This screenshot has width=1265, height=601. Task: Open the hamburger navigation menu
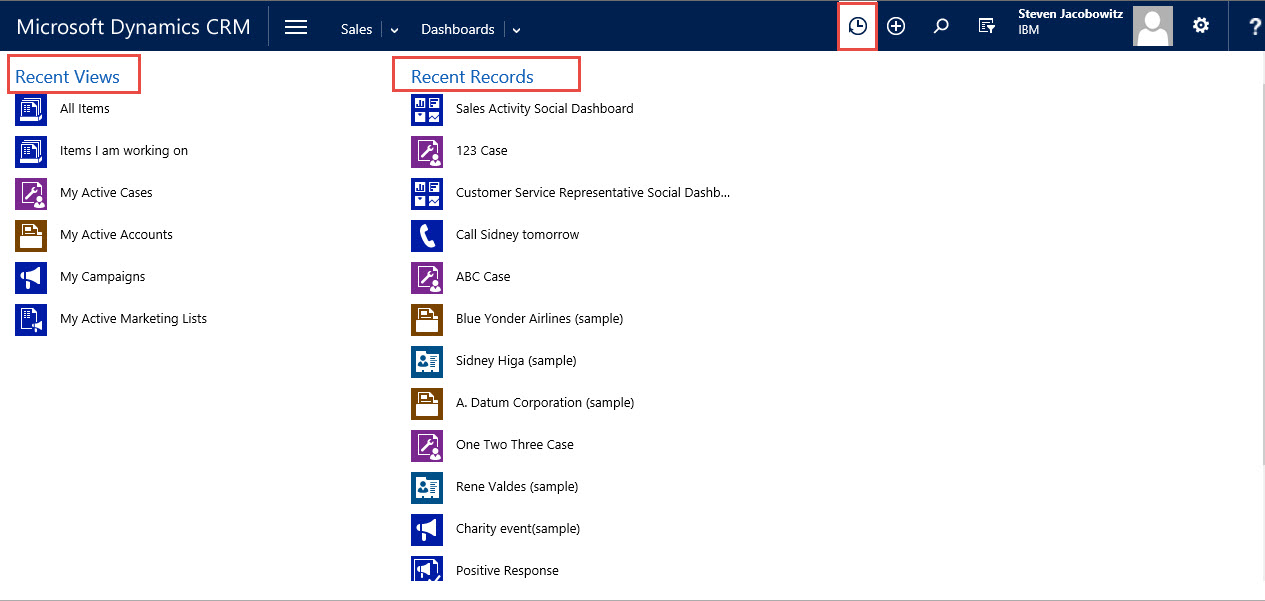pyautogui.click(x=296, y=27)
